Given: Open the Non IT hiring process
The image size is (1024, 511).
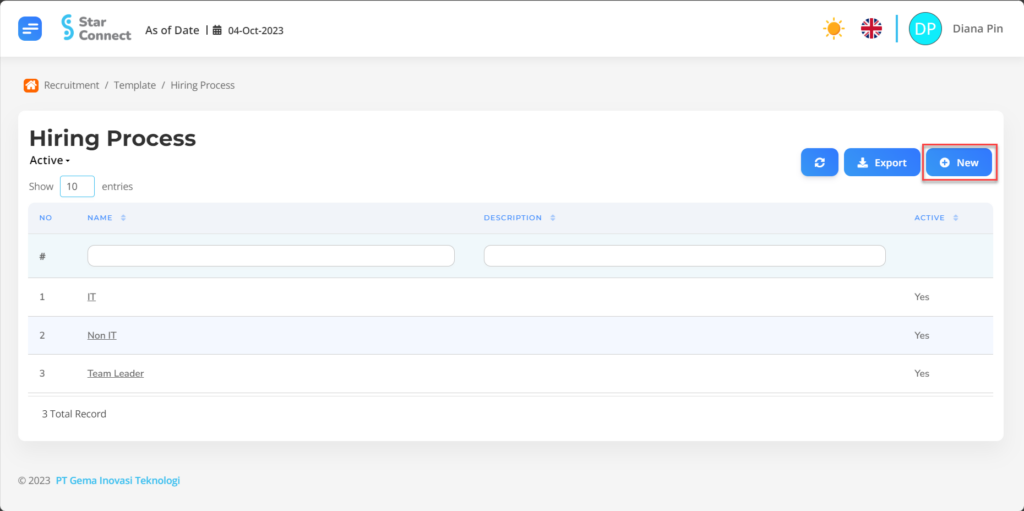Looking at the screenshot, I should click(102, 335).
